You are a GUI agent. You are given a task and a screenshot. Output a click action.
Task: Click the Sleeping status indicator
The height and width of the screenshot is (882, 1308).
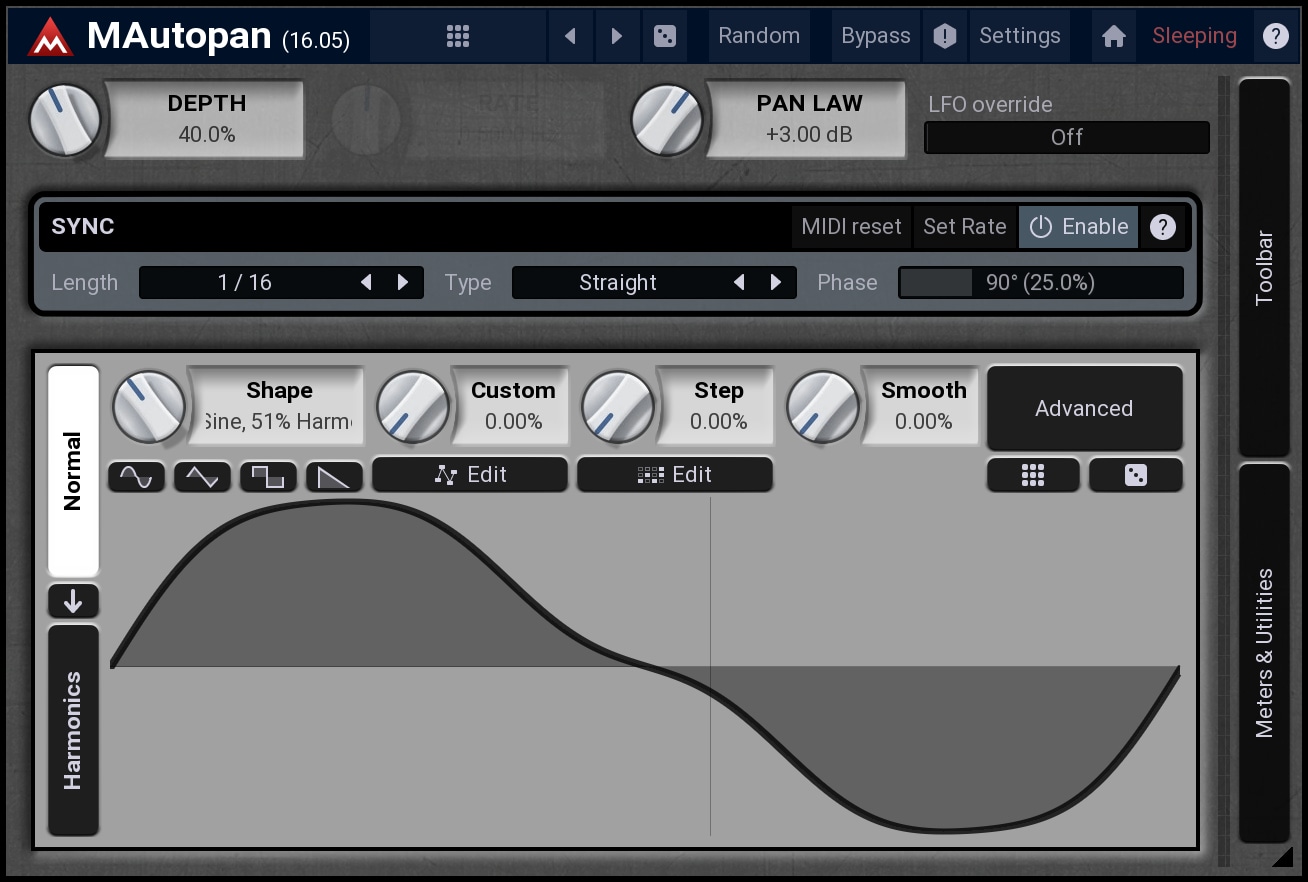click(x=1194, y=36)
